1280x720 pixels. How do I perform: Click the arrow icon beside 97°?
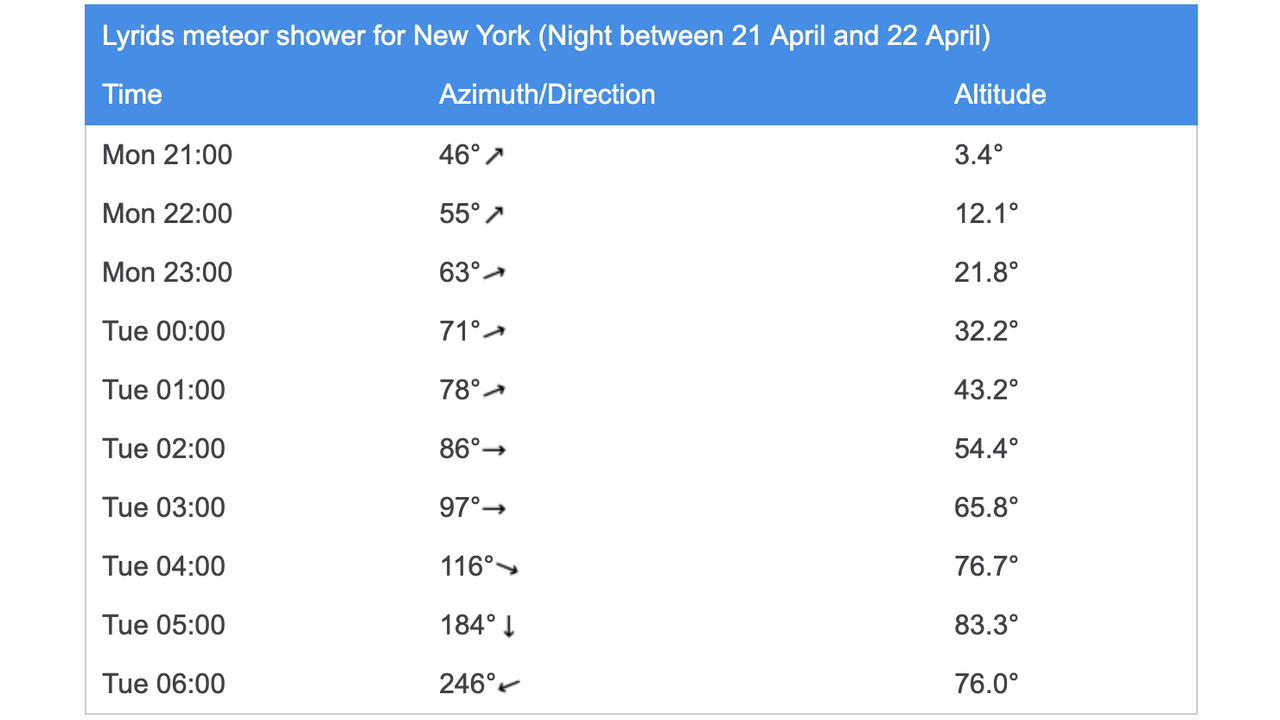point(494,509)
